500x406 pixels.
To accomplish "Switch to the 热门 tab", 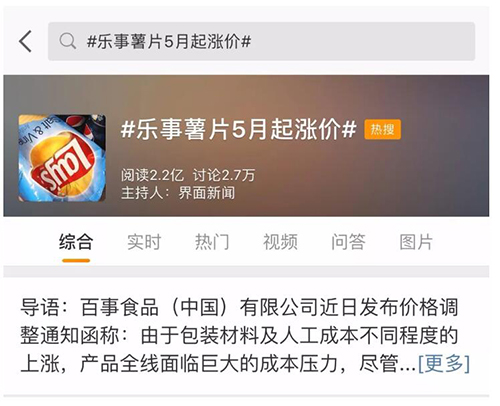I will click(x=212, y=242).
